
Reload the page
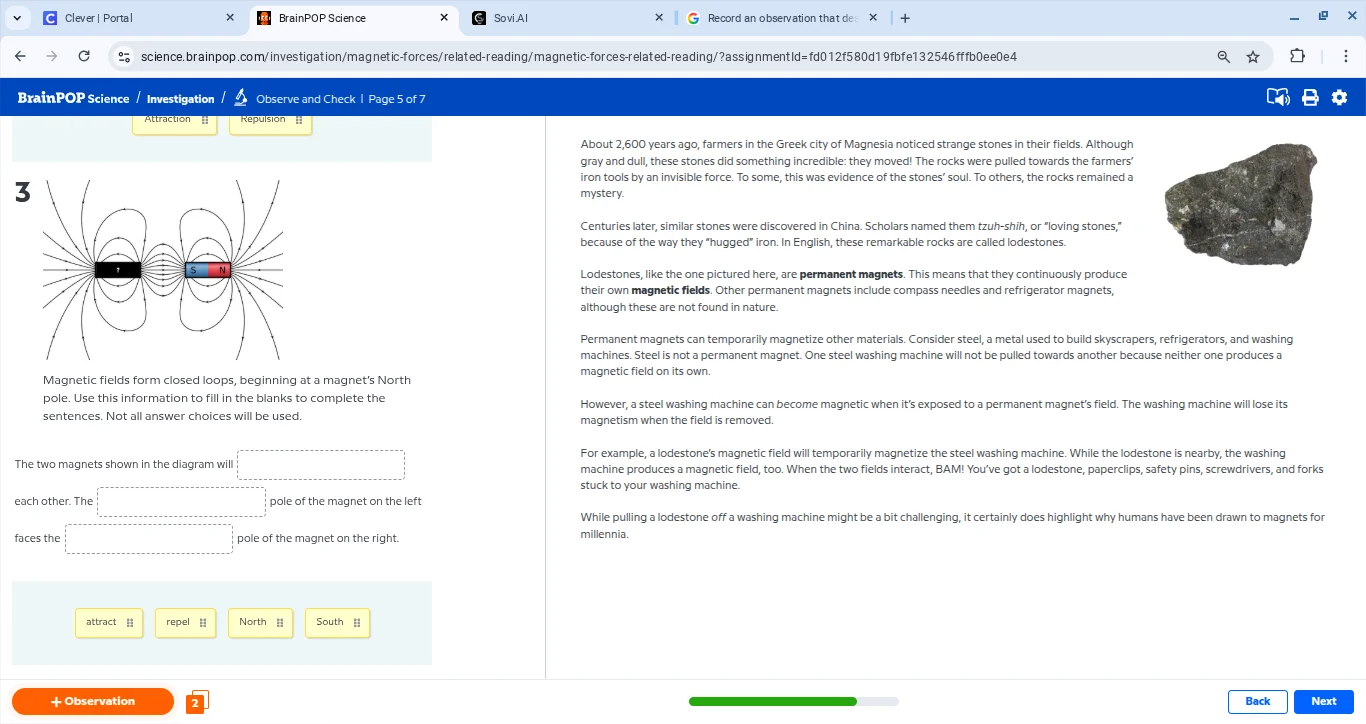pyautogui.click(x=84, y=57)
